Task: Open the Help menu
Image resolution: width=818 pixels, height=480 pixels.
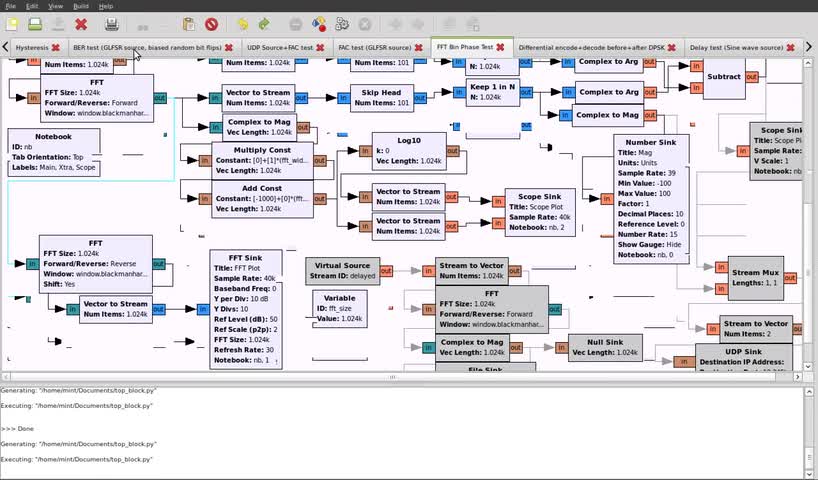Action: click(105, 6)
